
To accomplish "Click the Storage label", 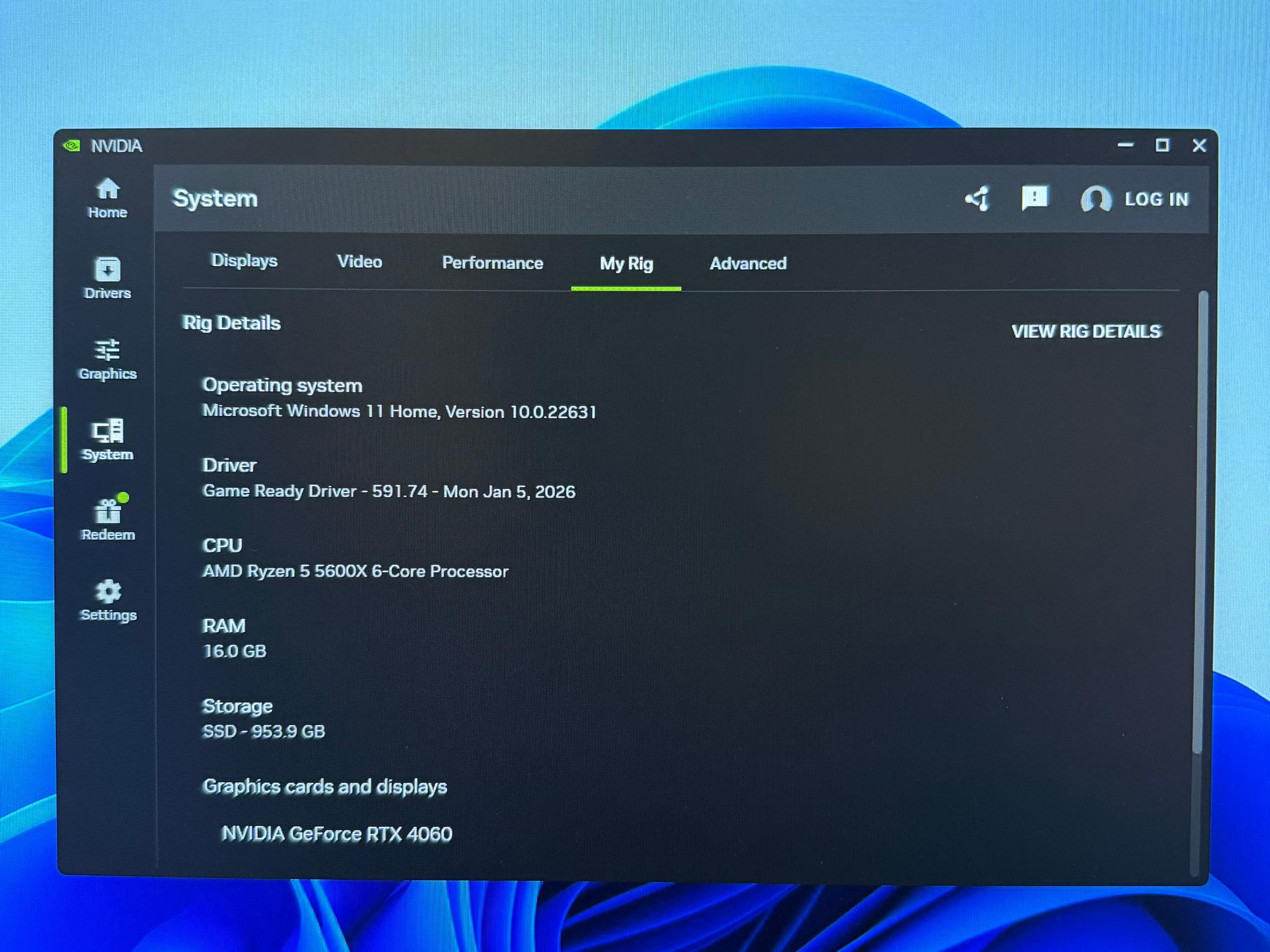I will (x=238, y=707).
